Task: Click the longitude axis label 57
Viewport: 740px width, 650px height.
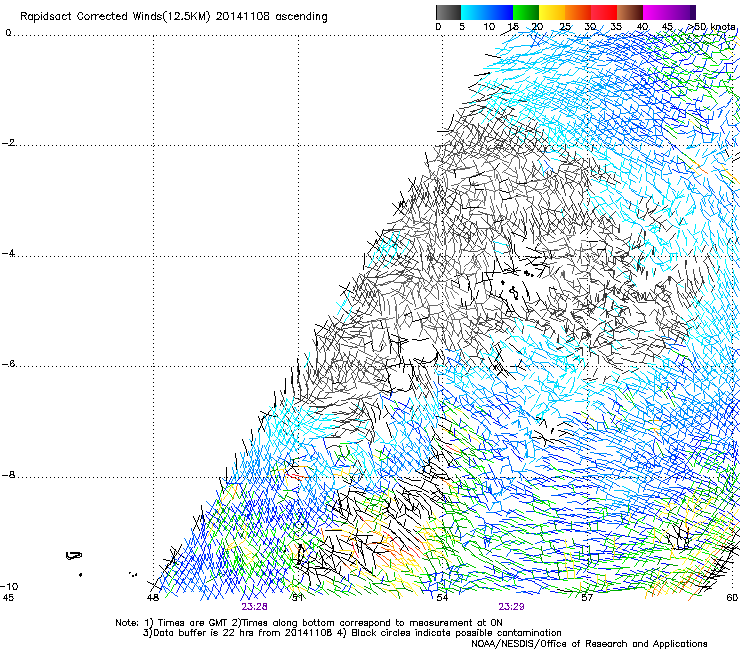Action: pyautogui.click(x=587, y=598)
